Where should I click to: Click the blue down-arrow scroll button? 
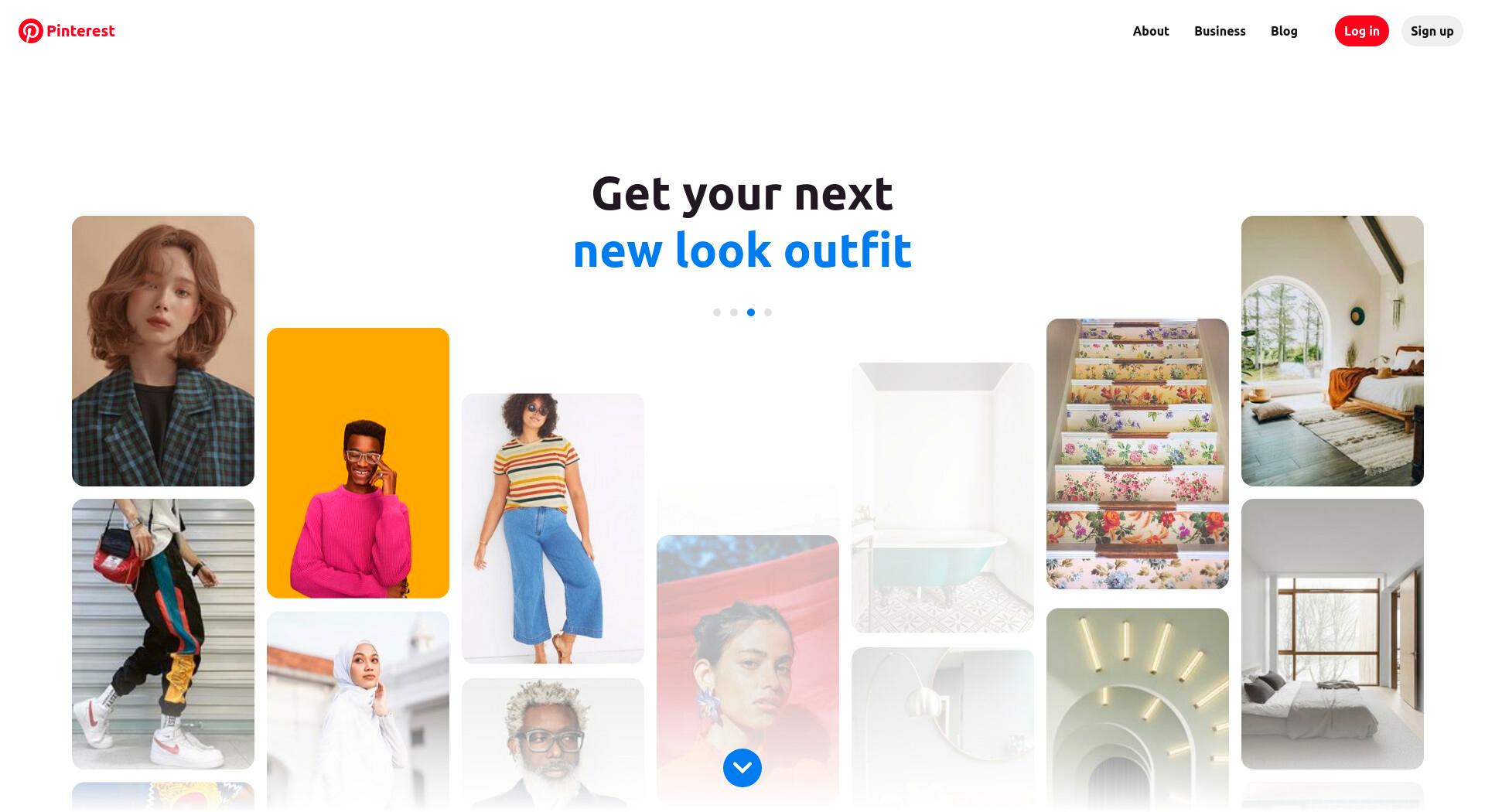[742, 768]
